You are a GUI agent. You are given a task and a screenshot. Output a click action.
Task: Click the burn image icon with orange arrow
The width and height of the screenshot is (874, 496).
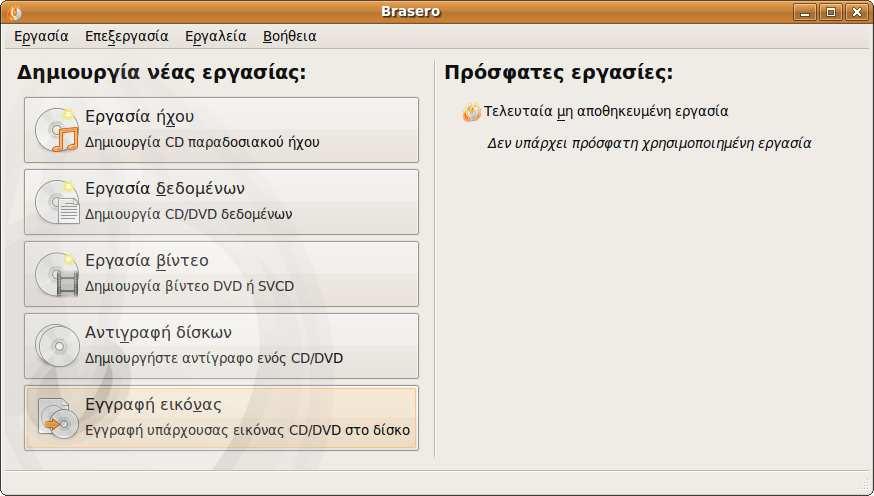[57, 418]
